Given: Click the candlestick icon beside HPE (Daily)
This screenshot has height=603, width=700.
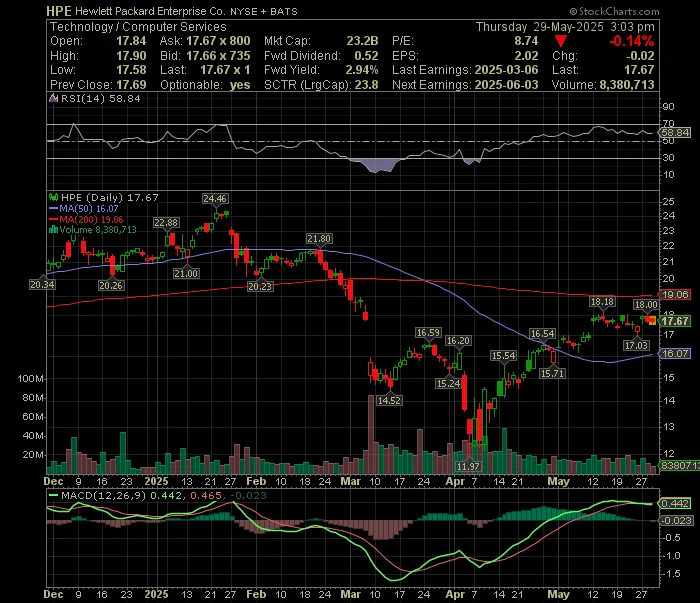Looking at the screenshot, I should point(54,197).
